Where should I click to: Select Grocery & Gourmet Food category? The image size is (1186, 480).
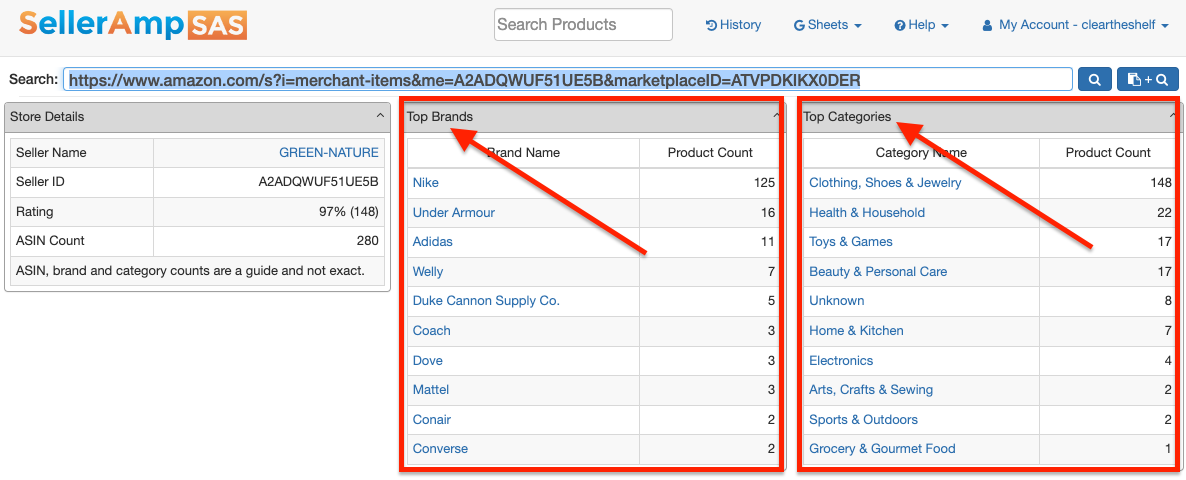point(882,449)
